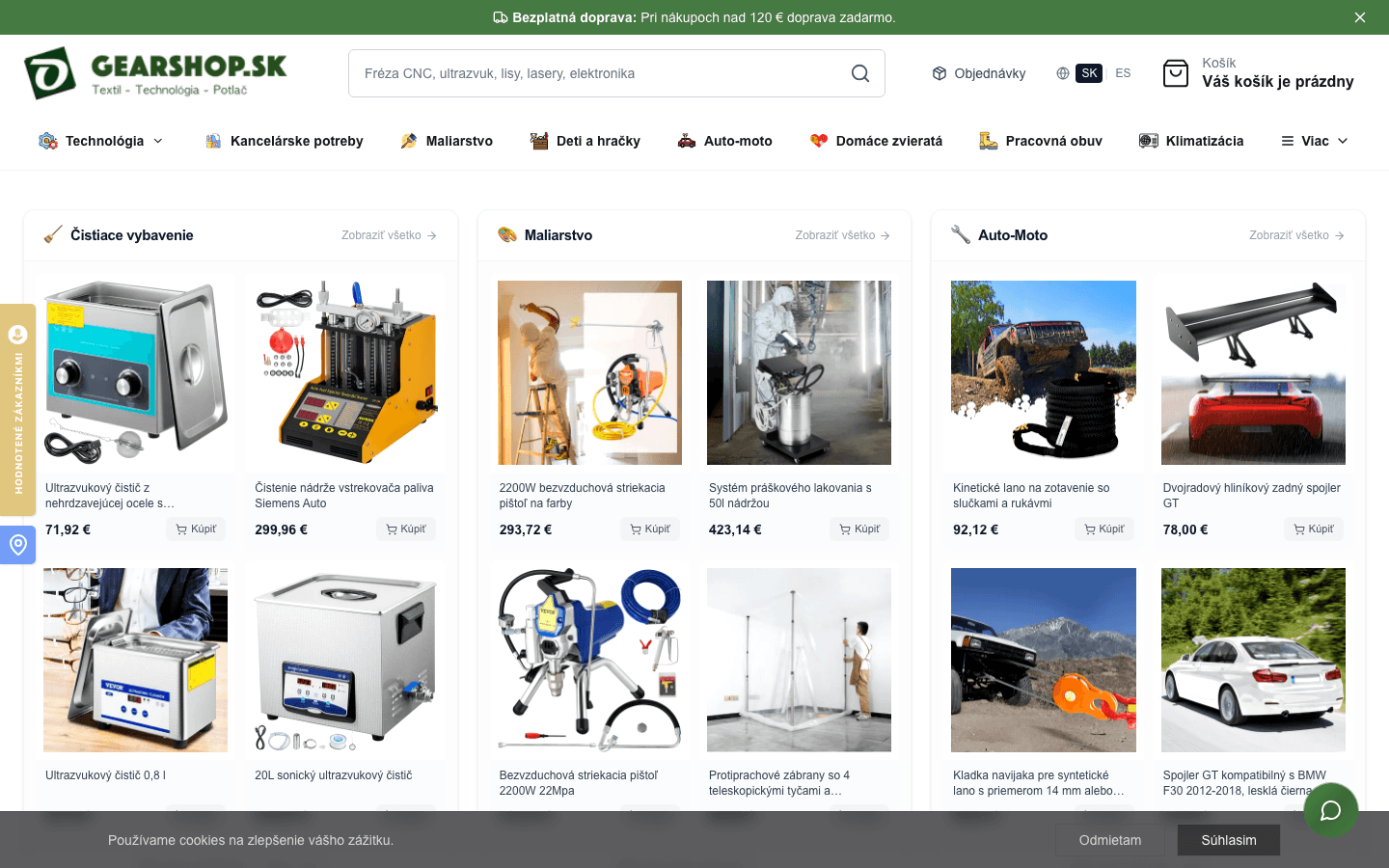Expand the Technológia dropdown menu
The height and width of the screenshot is (868, 1389).
tap(101, 141)
